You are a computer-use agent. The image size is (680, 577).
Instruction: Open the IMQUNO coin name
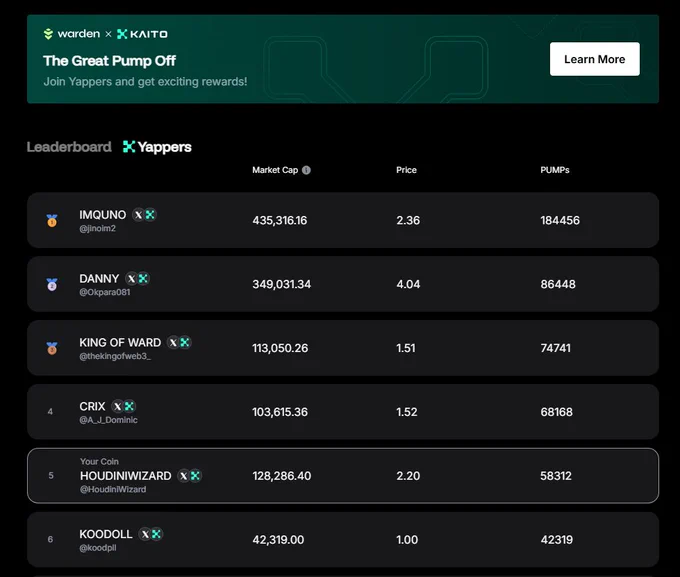[102, 215]
